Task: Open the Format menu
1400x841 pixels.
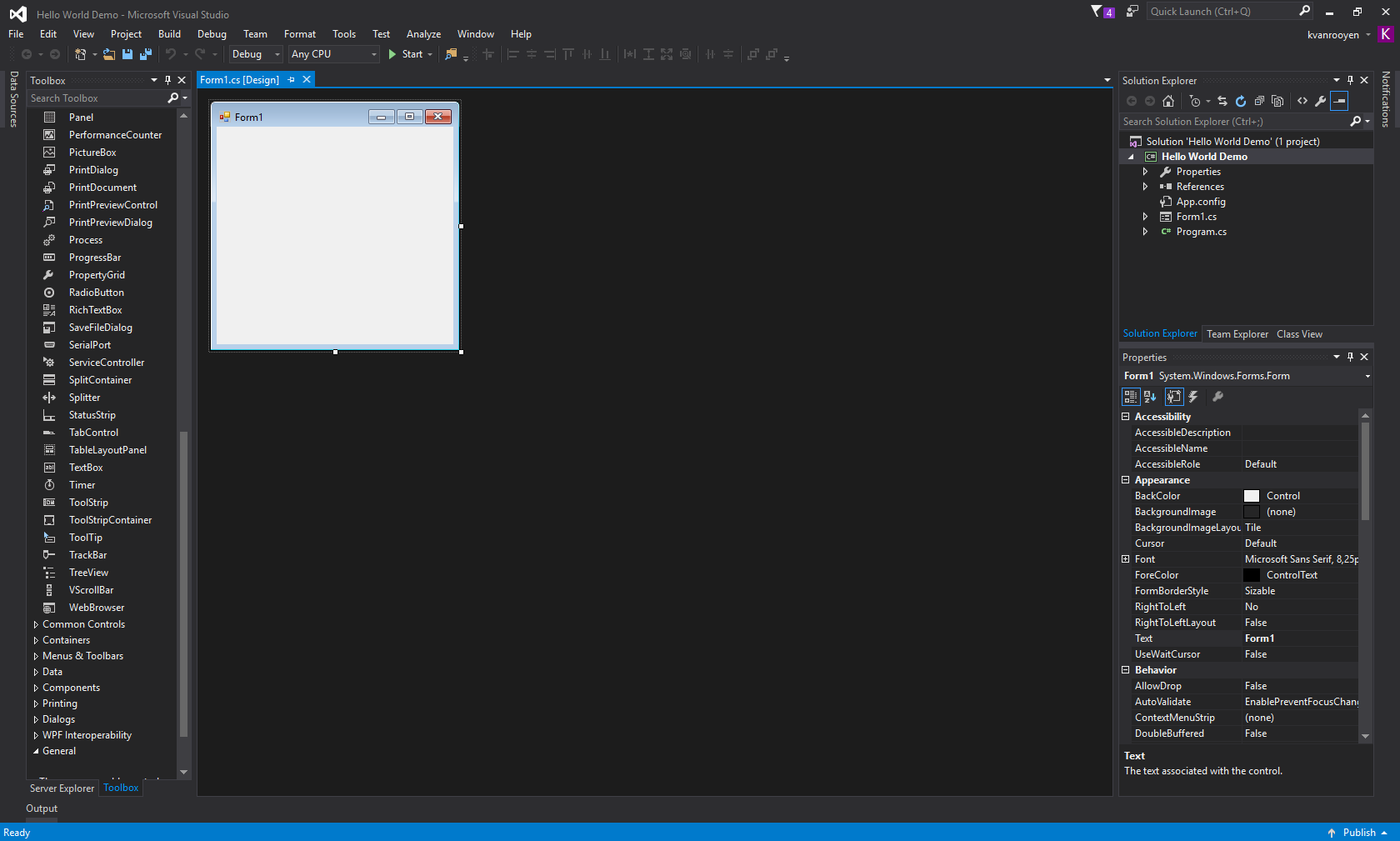Action: tap(299, 34)
